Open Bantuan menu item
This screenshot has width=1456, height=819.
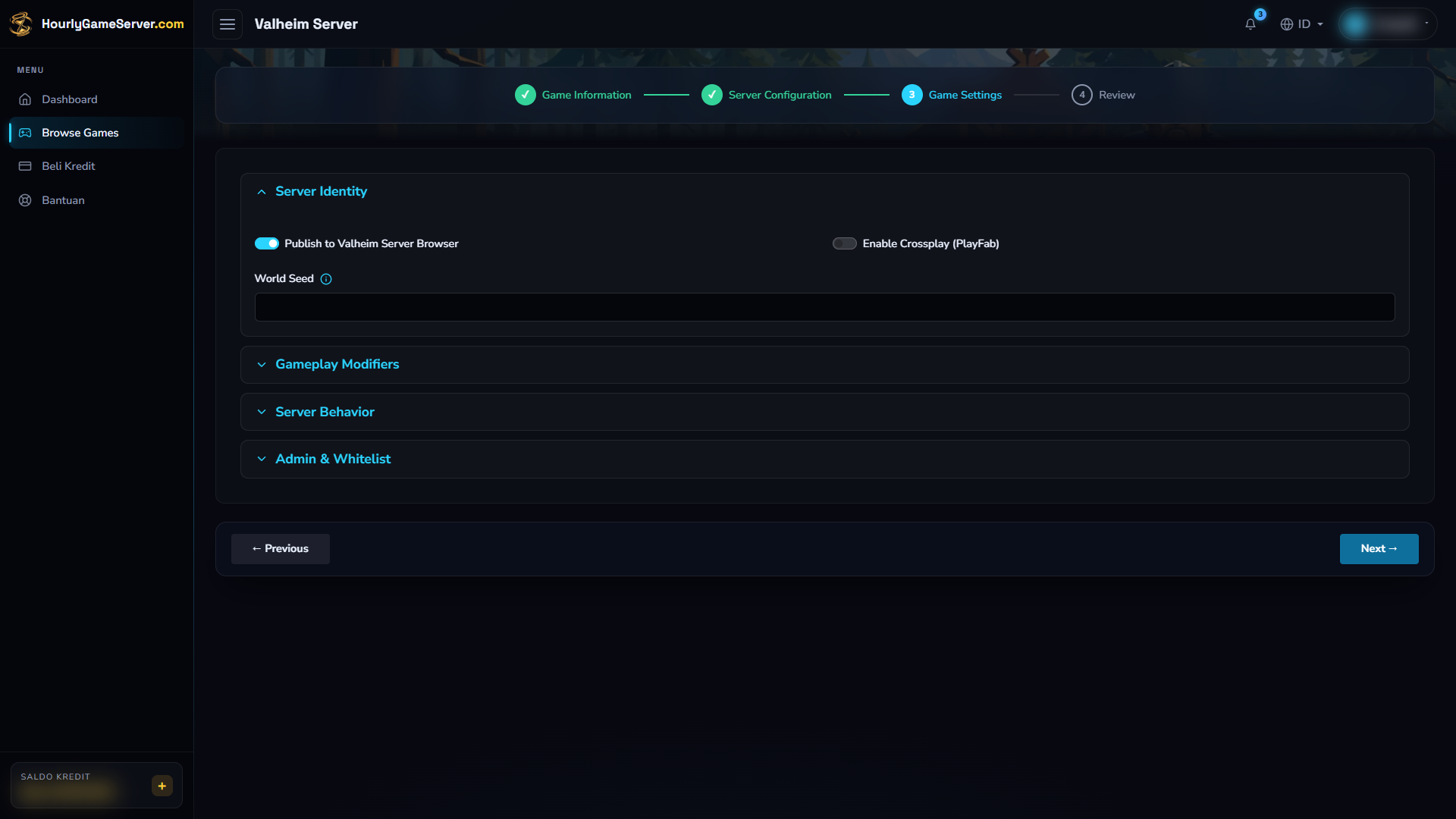point(96,200)
